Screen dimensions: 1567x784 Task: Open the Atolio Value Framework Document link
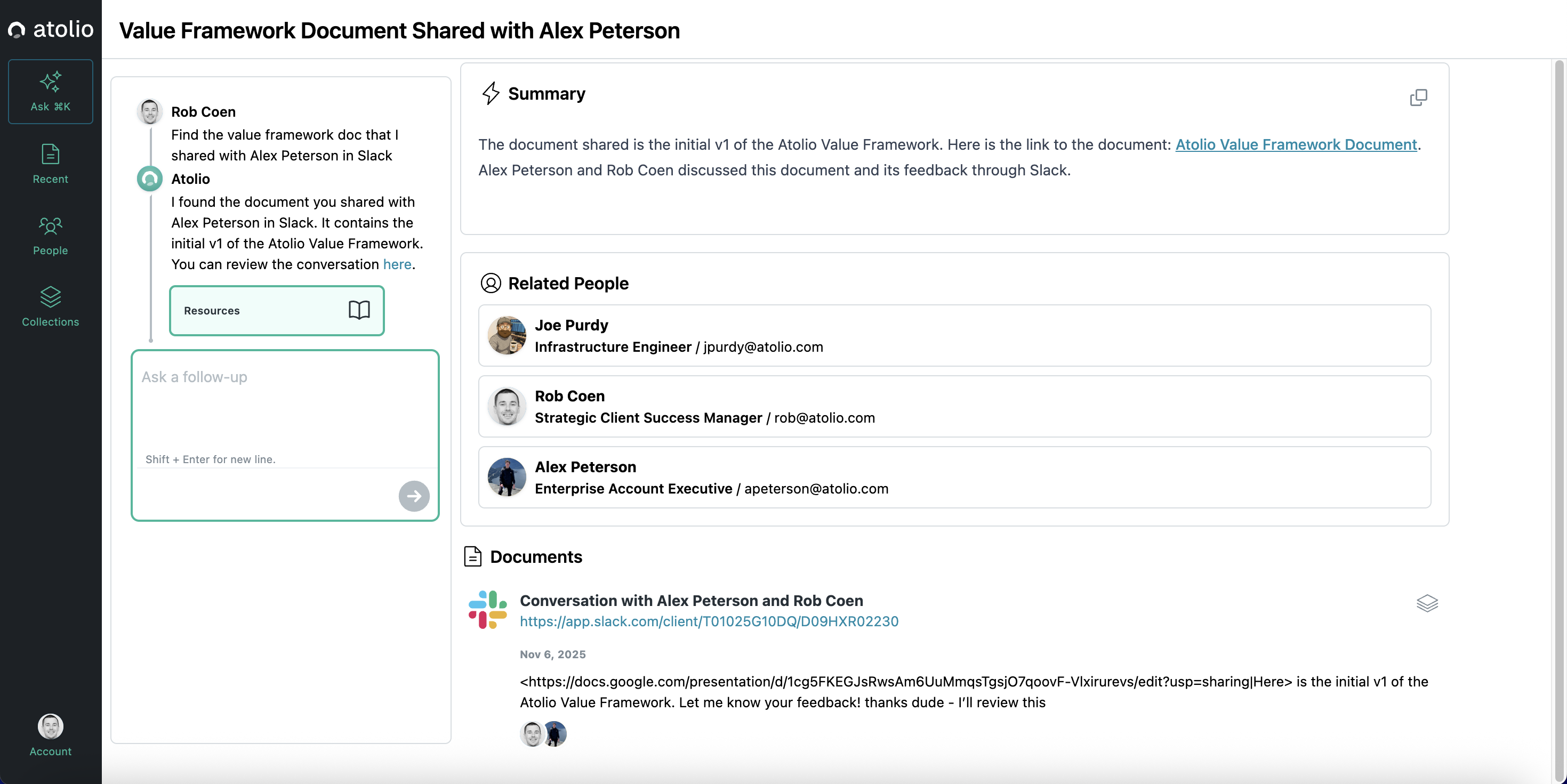[1296, 144]
